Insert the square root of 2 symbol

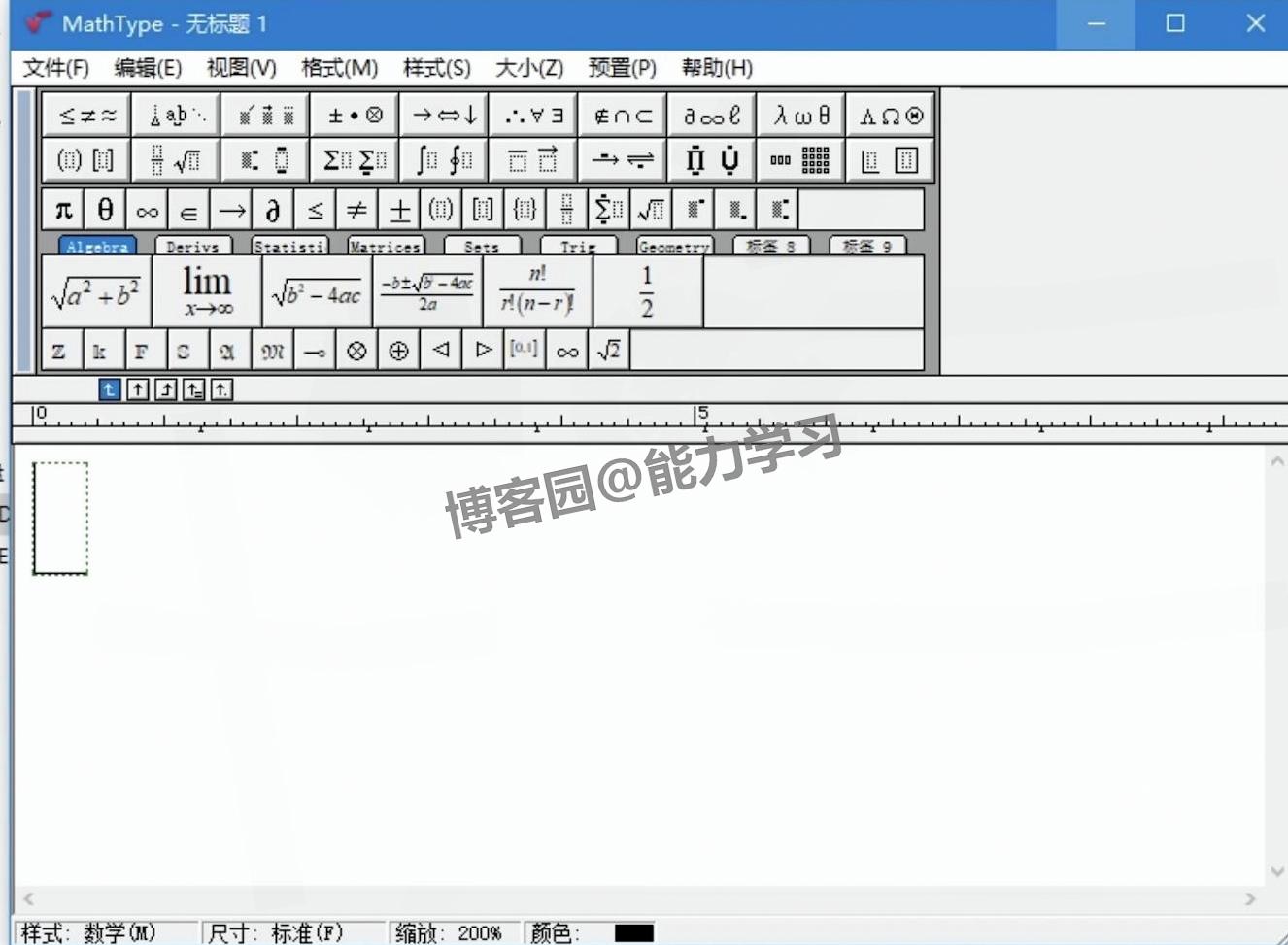point(609,351)
